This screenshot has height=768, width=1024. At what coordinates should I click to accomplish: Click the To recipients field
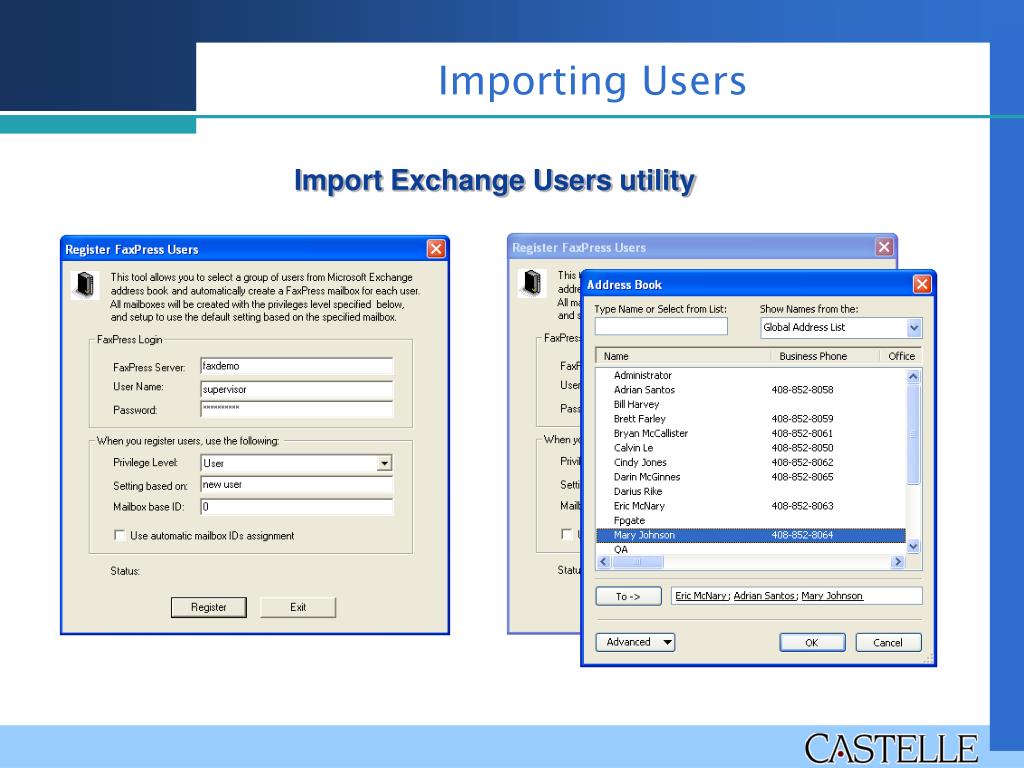click(x=797, y=596)
